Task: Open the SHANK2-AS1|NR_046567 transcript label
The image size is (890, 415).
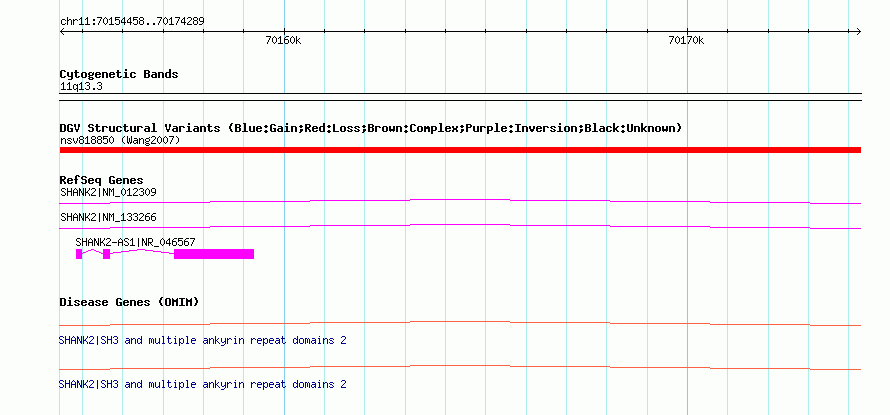Action: [x=136, y=242]
